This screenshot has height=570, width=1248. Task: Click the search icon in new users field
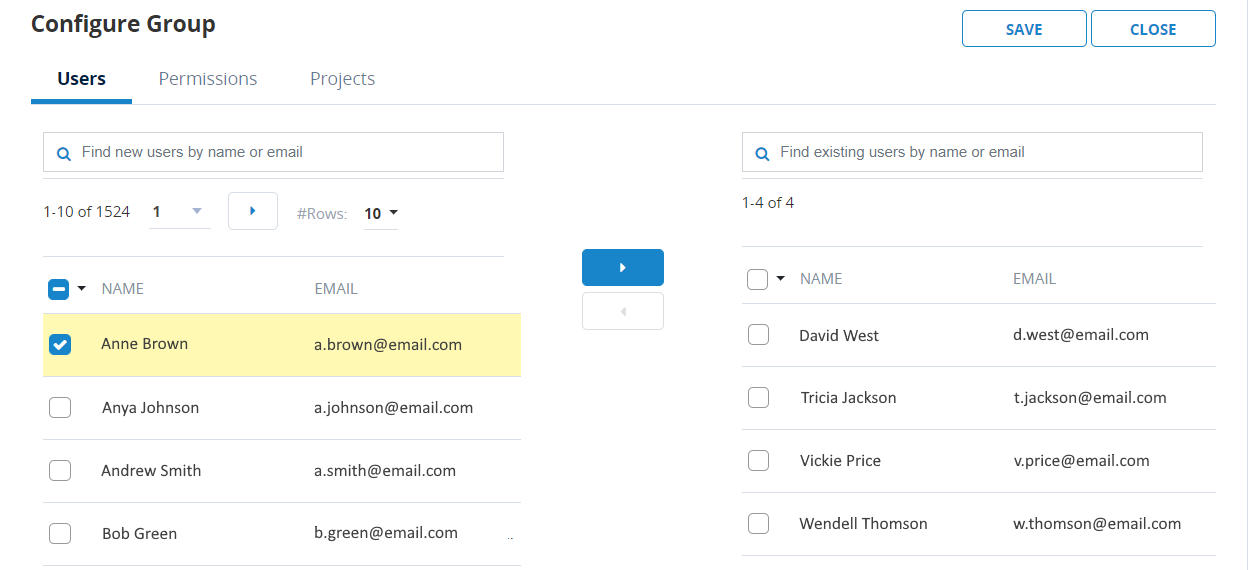[x=64, y=154]
